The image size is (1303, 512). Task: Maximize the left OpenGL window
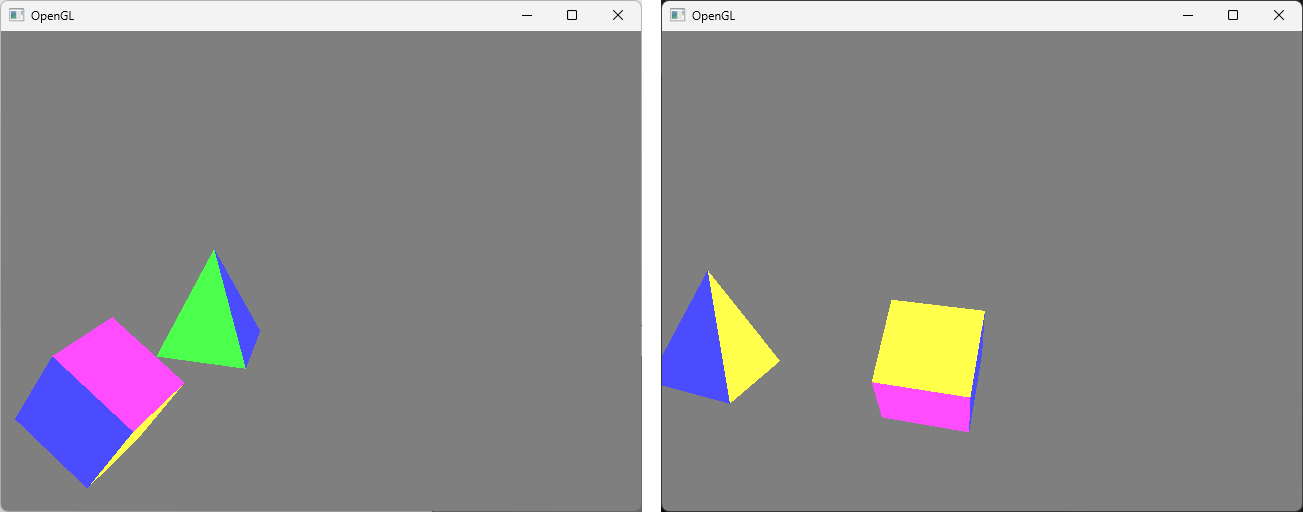[x=572, y=15]
